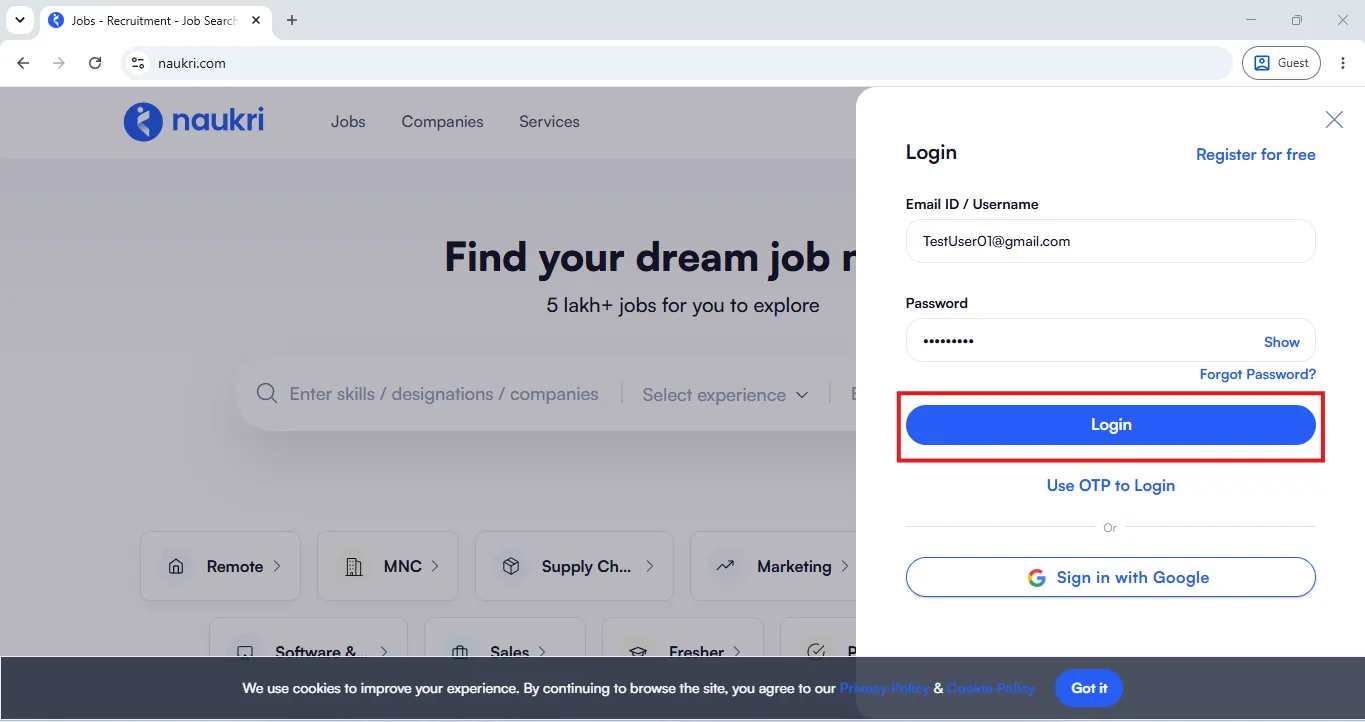
Task: Open Chrome menu three dots
Action: tap(1342, 63)
